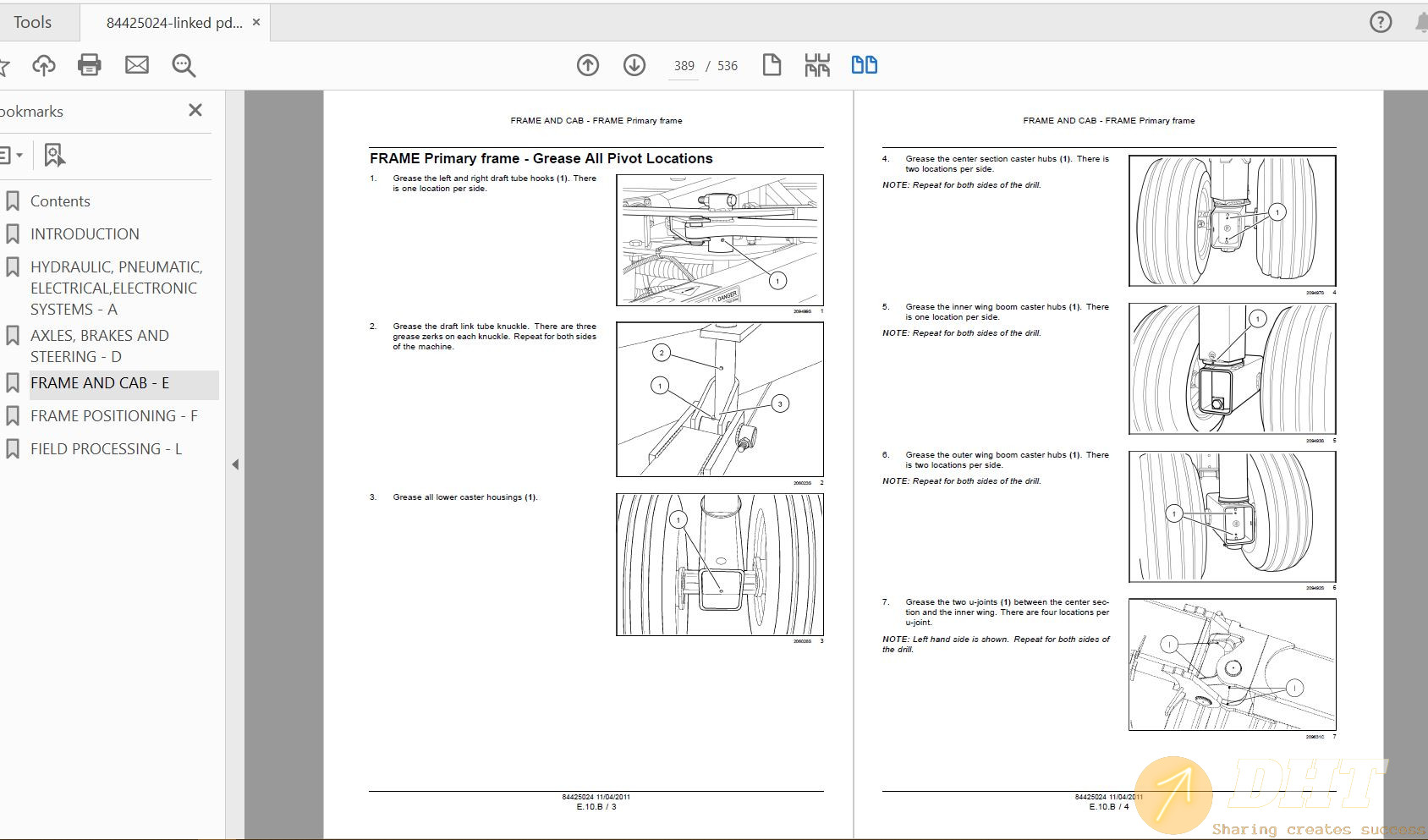Click the bookmark icon beside FRAME POSITIONING - F

click(x=13, y=416)
